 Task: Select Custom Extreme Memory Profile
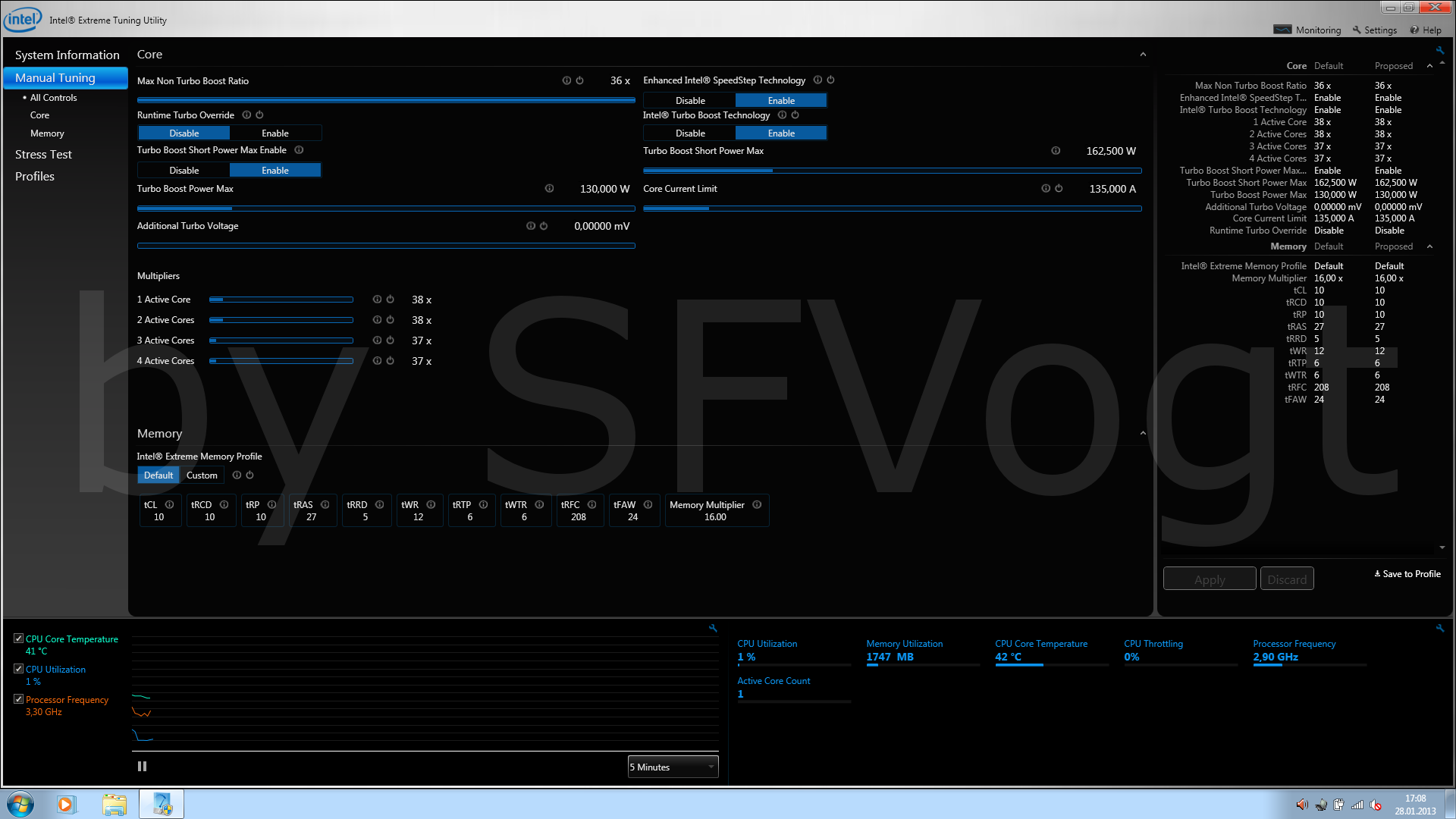[202, 475]
